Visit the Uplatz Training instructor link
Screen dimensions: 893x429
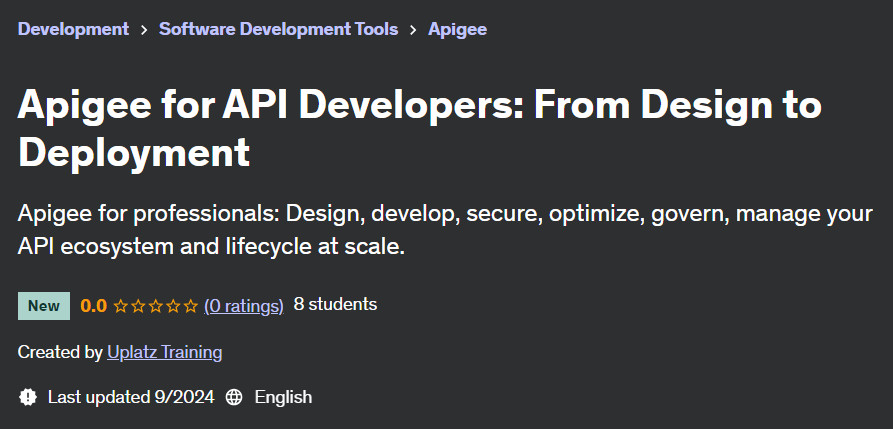[x=165, y=352]
